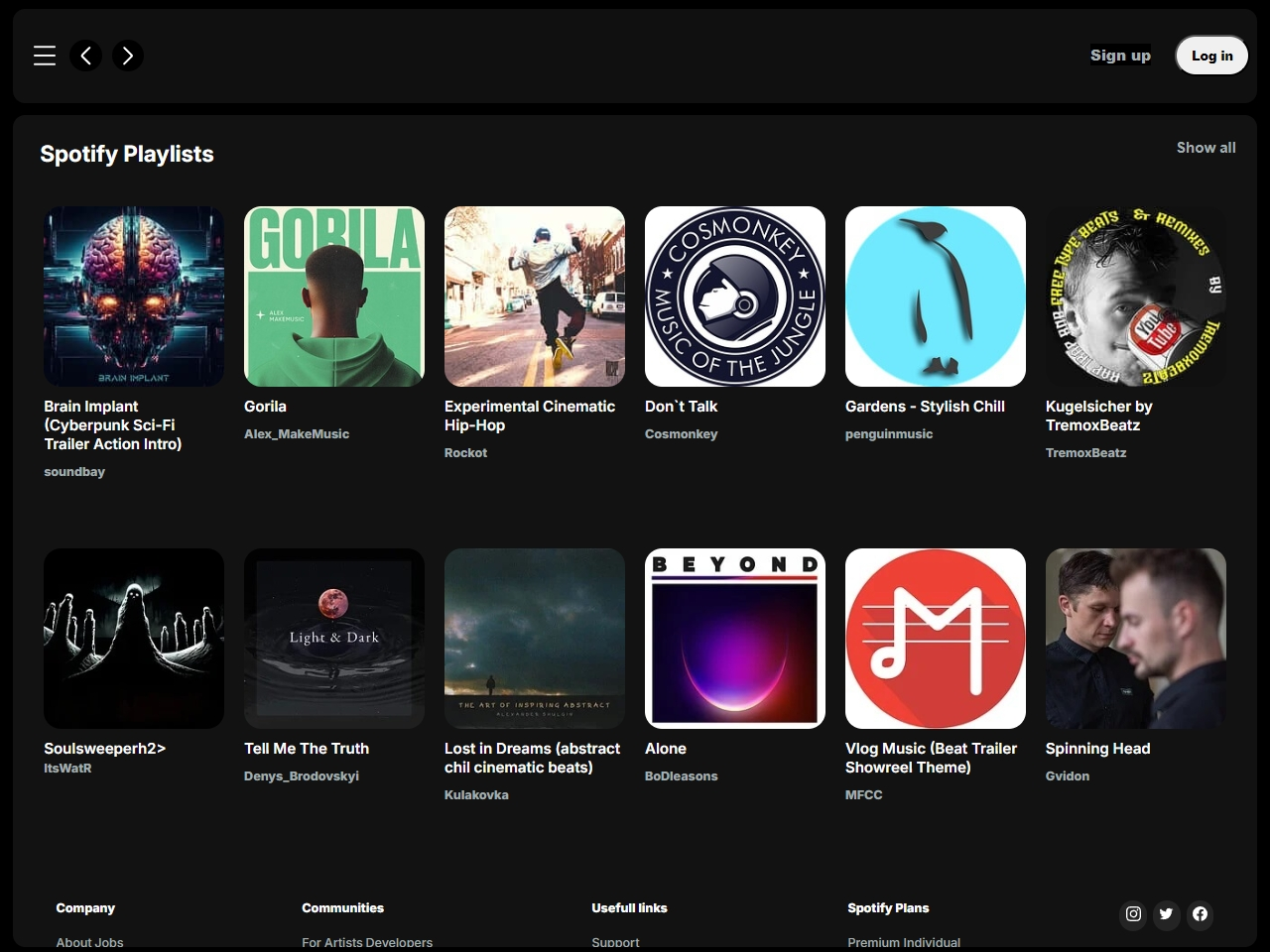The width and height of the screenshot is (1270, 952).
Task: Open the hamburger menu
Action: tap(45, 56)
